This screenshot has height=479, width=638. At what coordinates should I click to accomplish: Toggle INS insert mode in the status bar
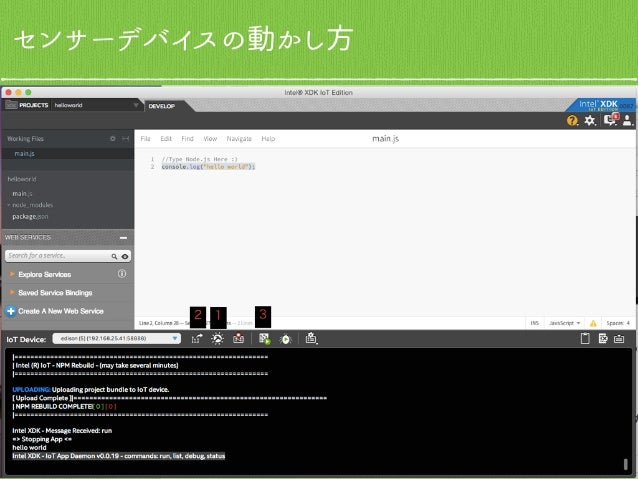[x=535, y=323]
